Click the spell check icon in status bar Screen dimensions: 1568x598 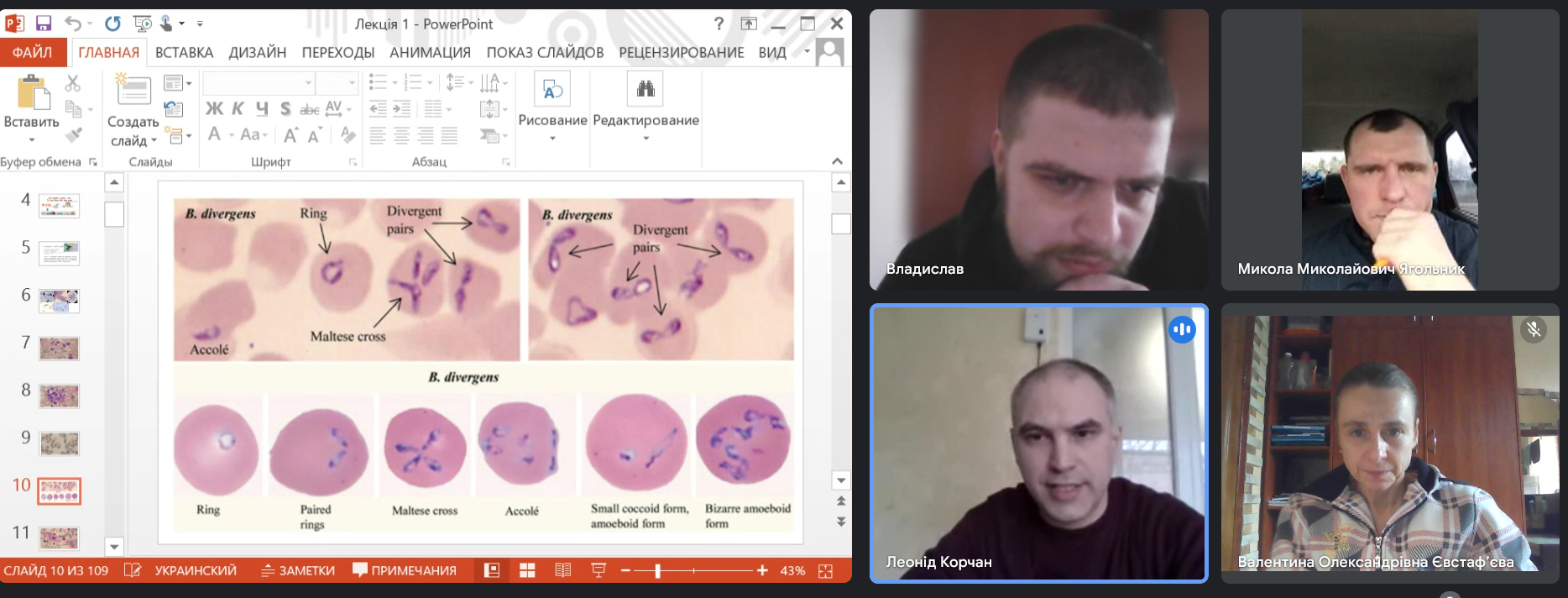pyautogui.click(x=132, y=571)
